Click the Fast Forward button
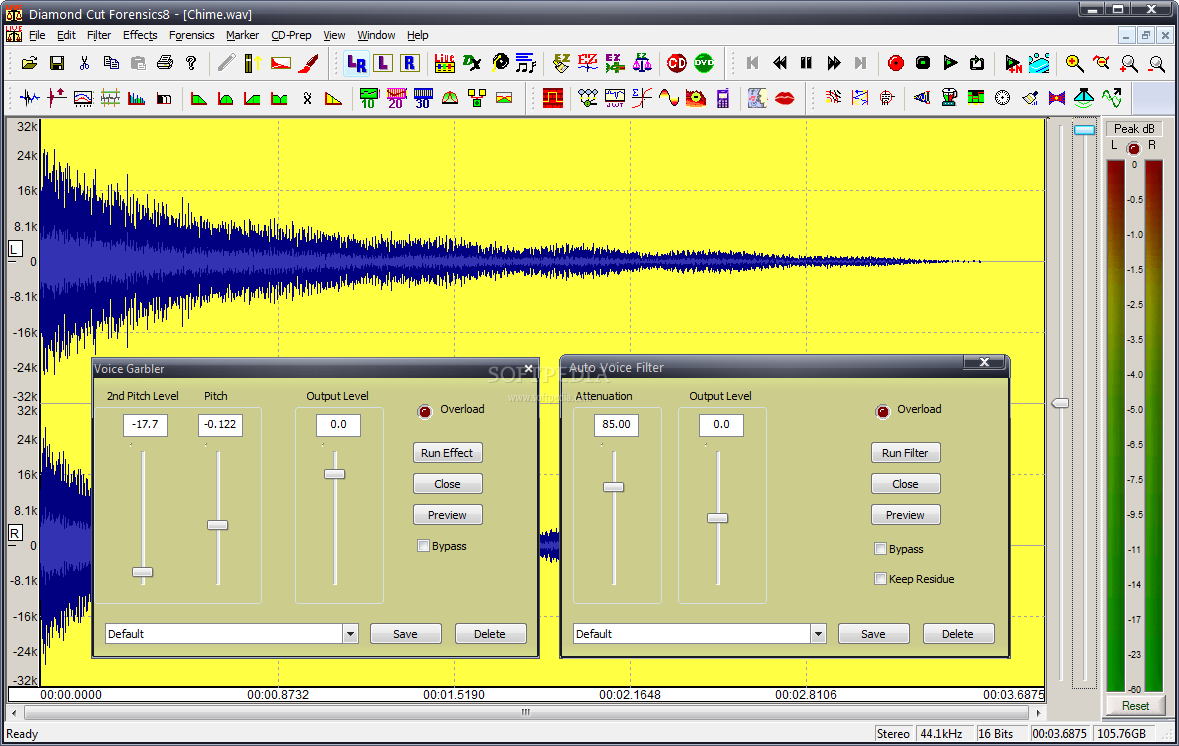The height and width of the screenshot is (746, 1179). click(x=833, y=63)
